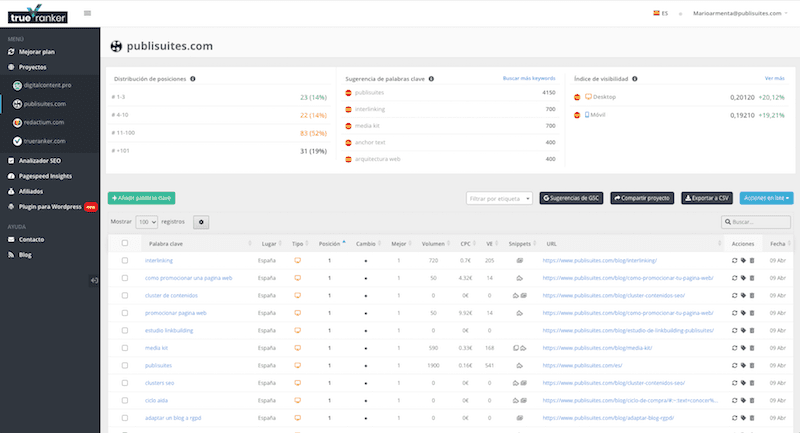Collapse the sidebar with arrow icon
This screenshot has height=433, width=800.
(94, 280)
